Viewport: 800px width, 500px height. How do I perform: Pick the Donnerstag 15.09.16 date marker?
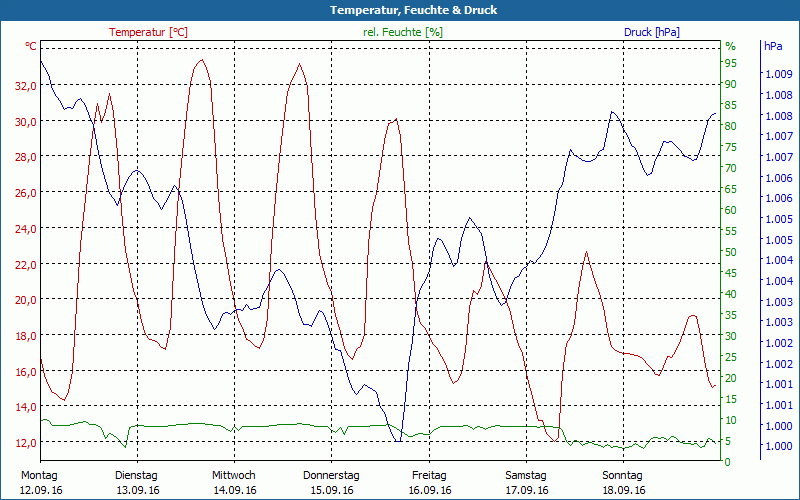coord(331,482)
